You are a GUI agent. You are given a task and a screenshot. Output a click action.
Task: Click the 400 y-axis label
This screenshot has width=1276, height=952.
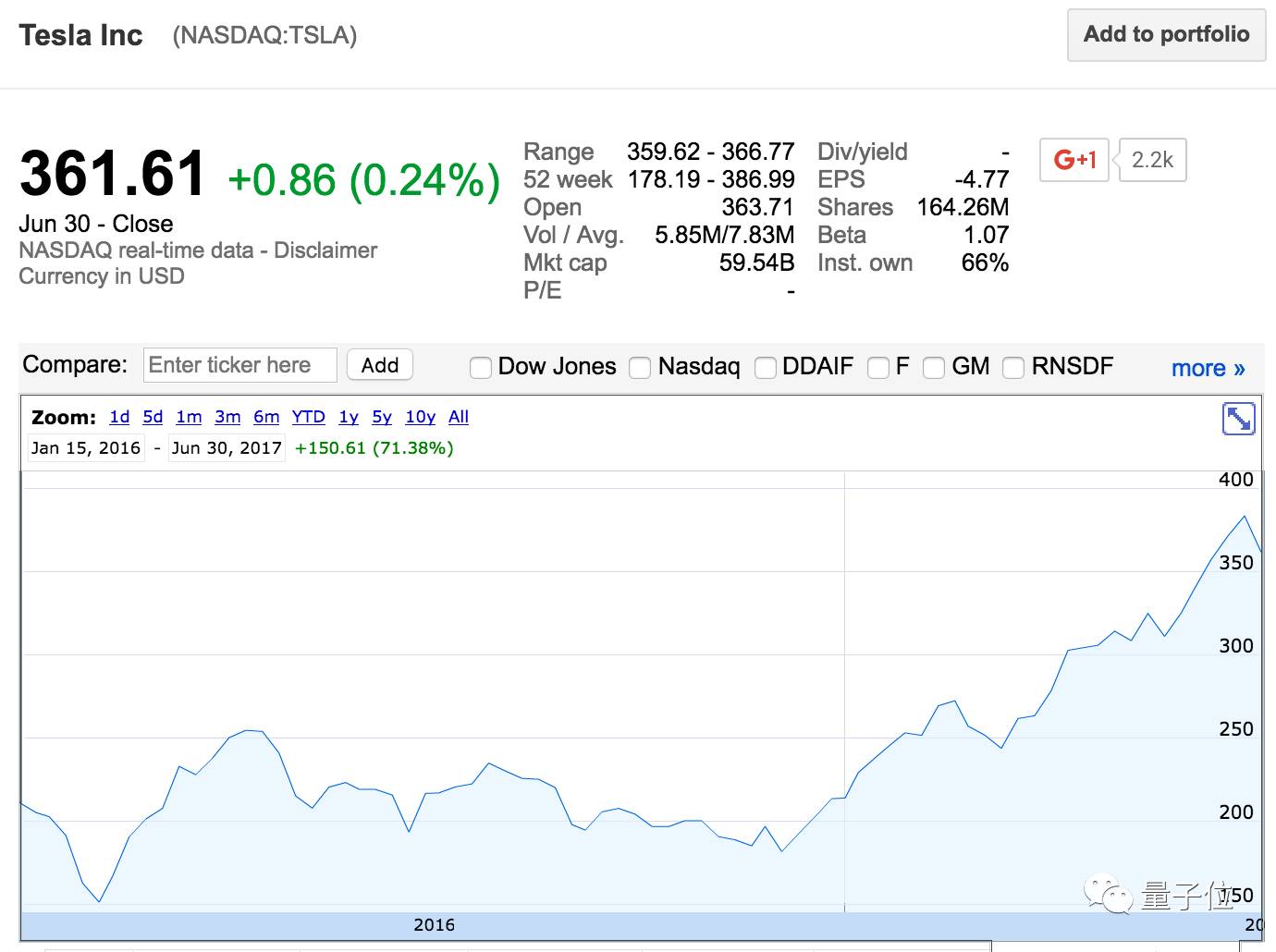tap(1236, 480)
